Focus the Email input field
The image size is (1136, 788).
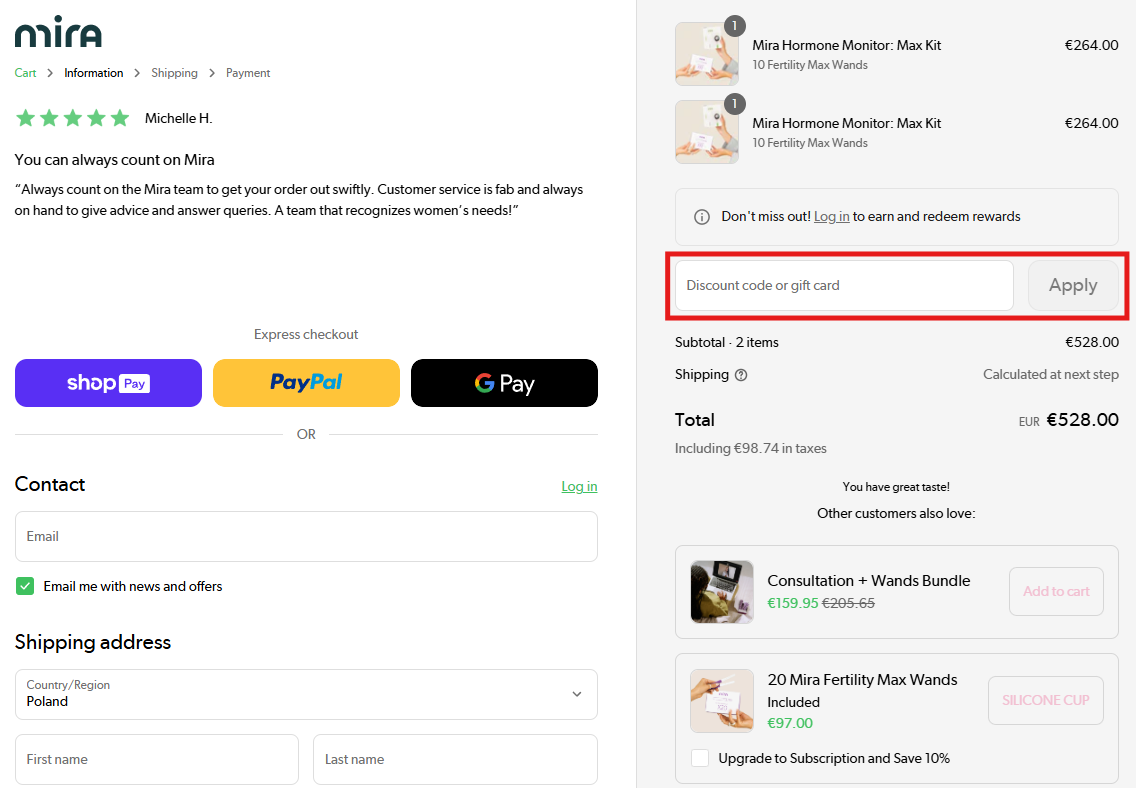pyautogui.click(x=306, y=537)
